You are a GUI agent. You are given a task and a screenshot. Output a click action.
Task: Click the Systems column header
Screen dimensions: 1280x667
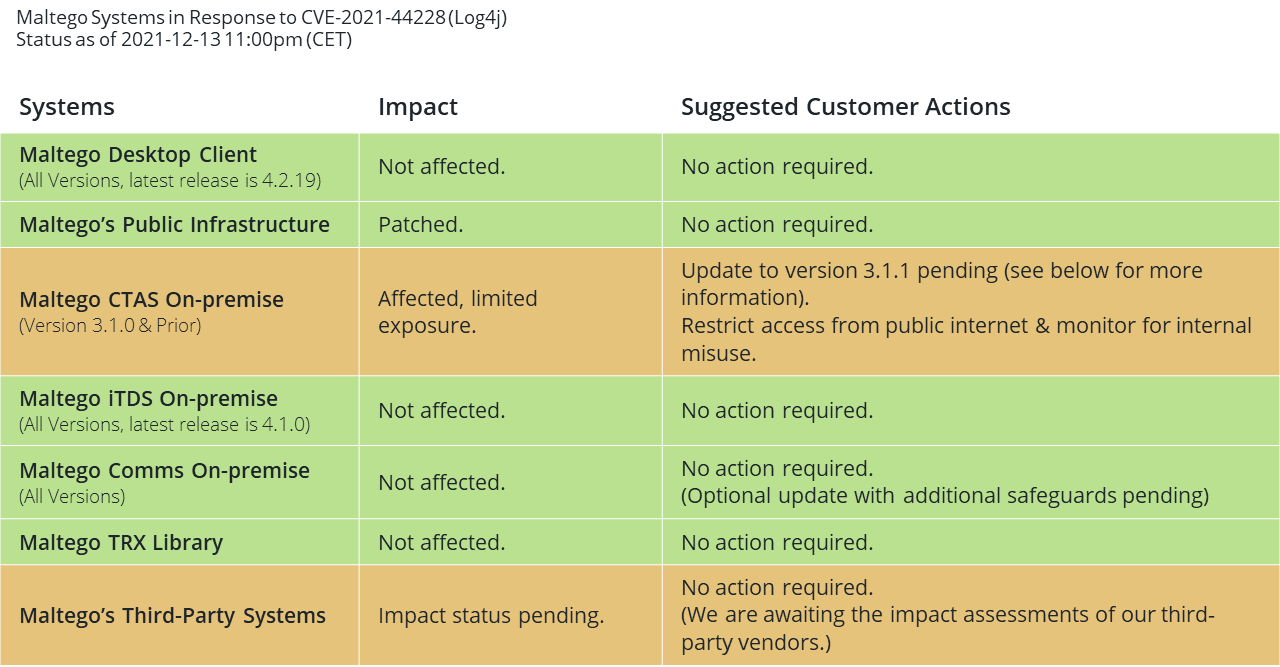pyautogui.click(x=67, y=107)
